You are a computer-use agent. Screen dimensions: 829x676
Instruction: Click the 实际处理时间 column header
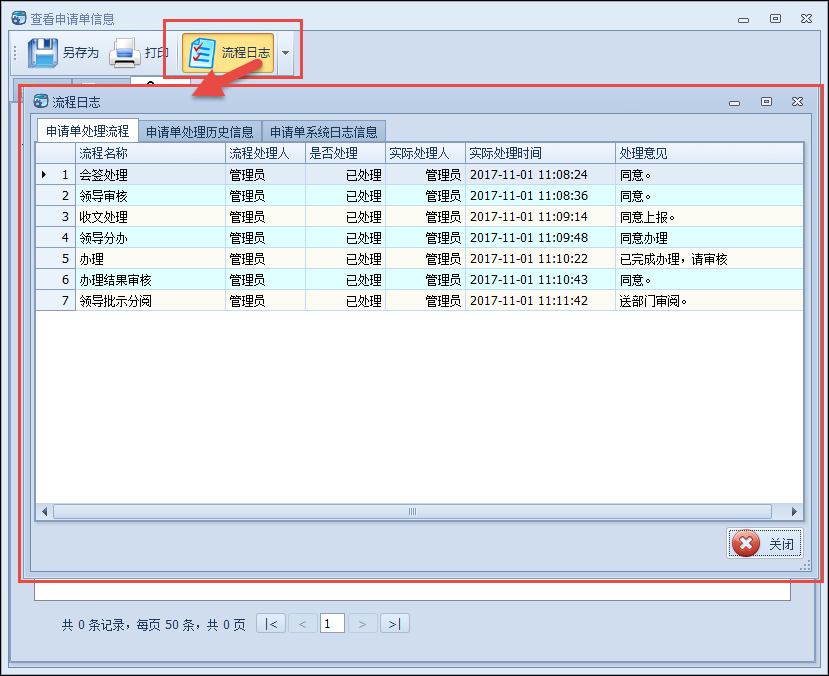(540, 153)
